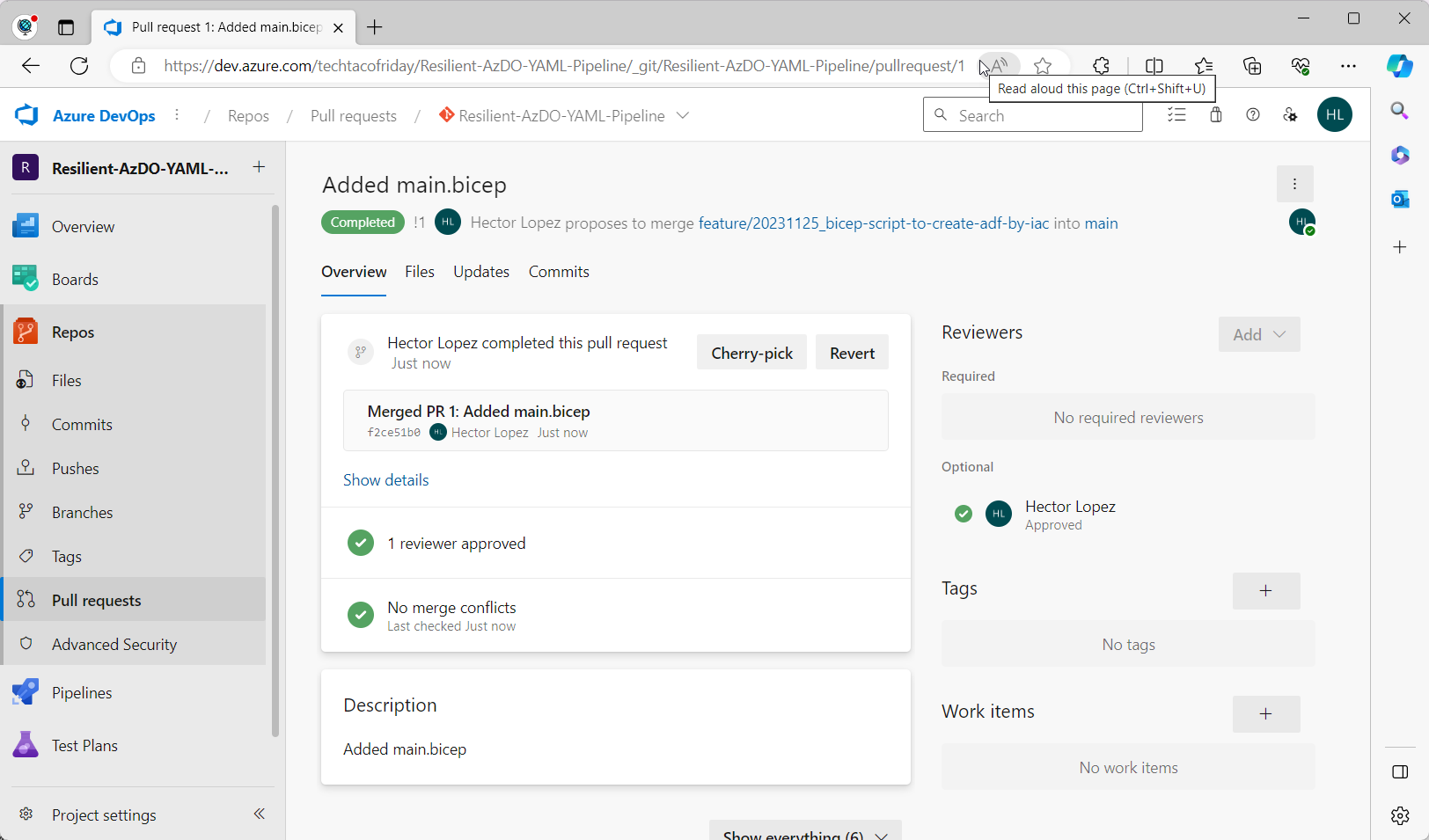Refresh the browser page
The image size is (1429, 840).
79,66
